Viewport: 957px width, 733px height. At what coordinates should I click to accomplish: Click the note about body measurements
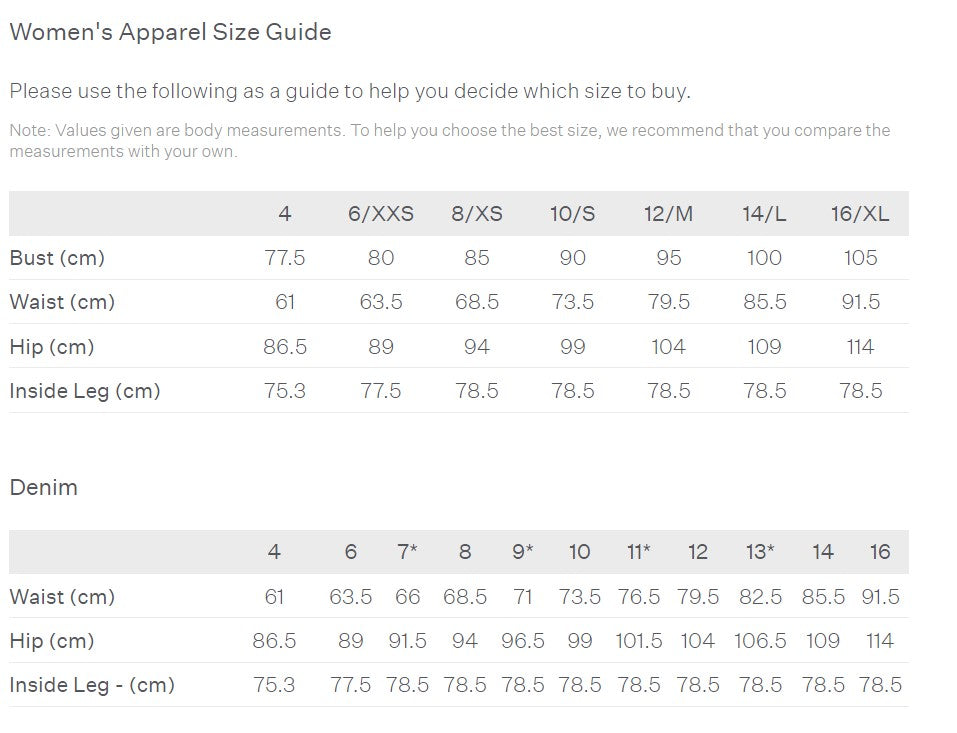point(449,141)
